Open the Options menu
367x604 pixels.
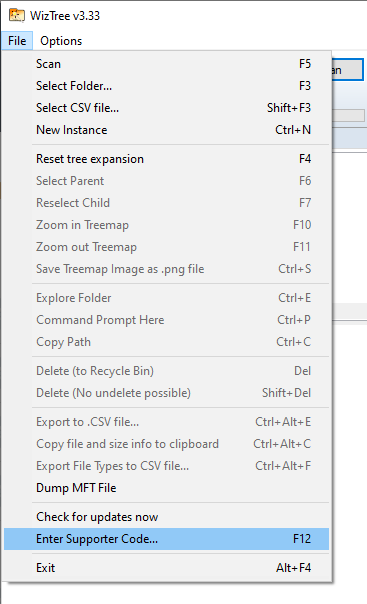61,41
